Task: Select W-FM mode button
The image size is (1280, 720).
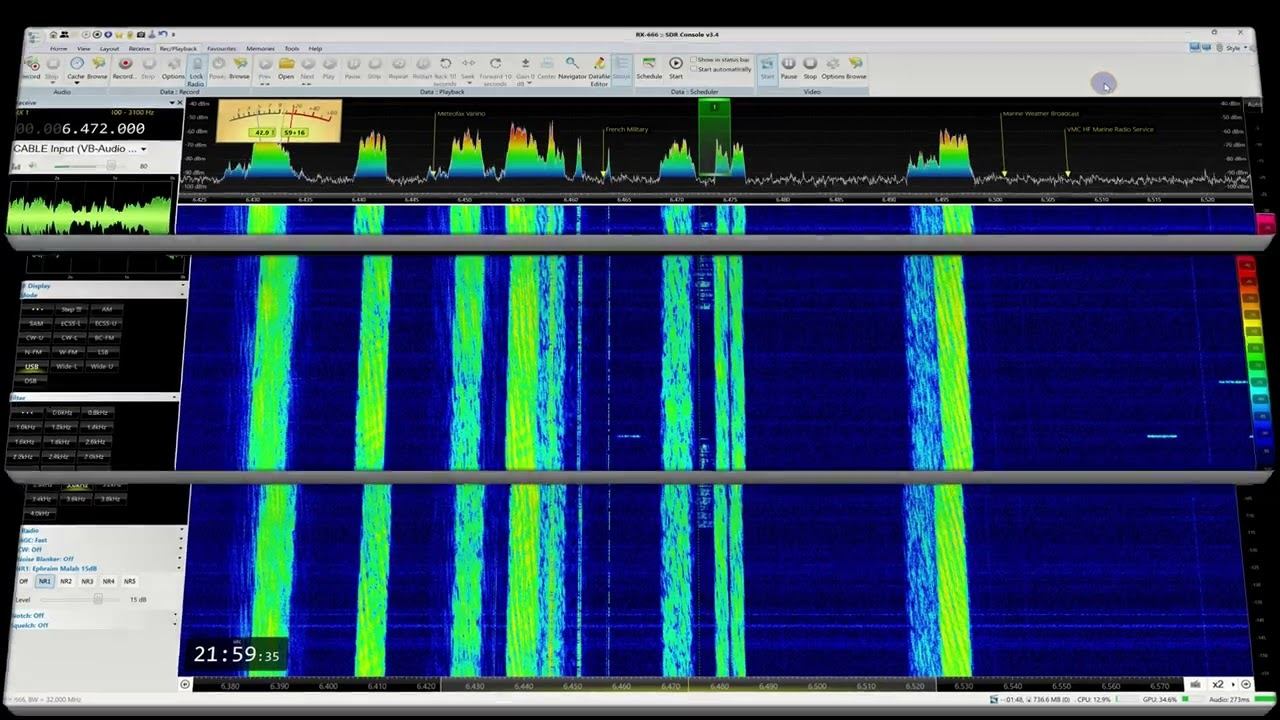Action: point(68,352)
